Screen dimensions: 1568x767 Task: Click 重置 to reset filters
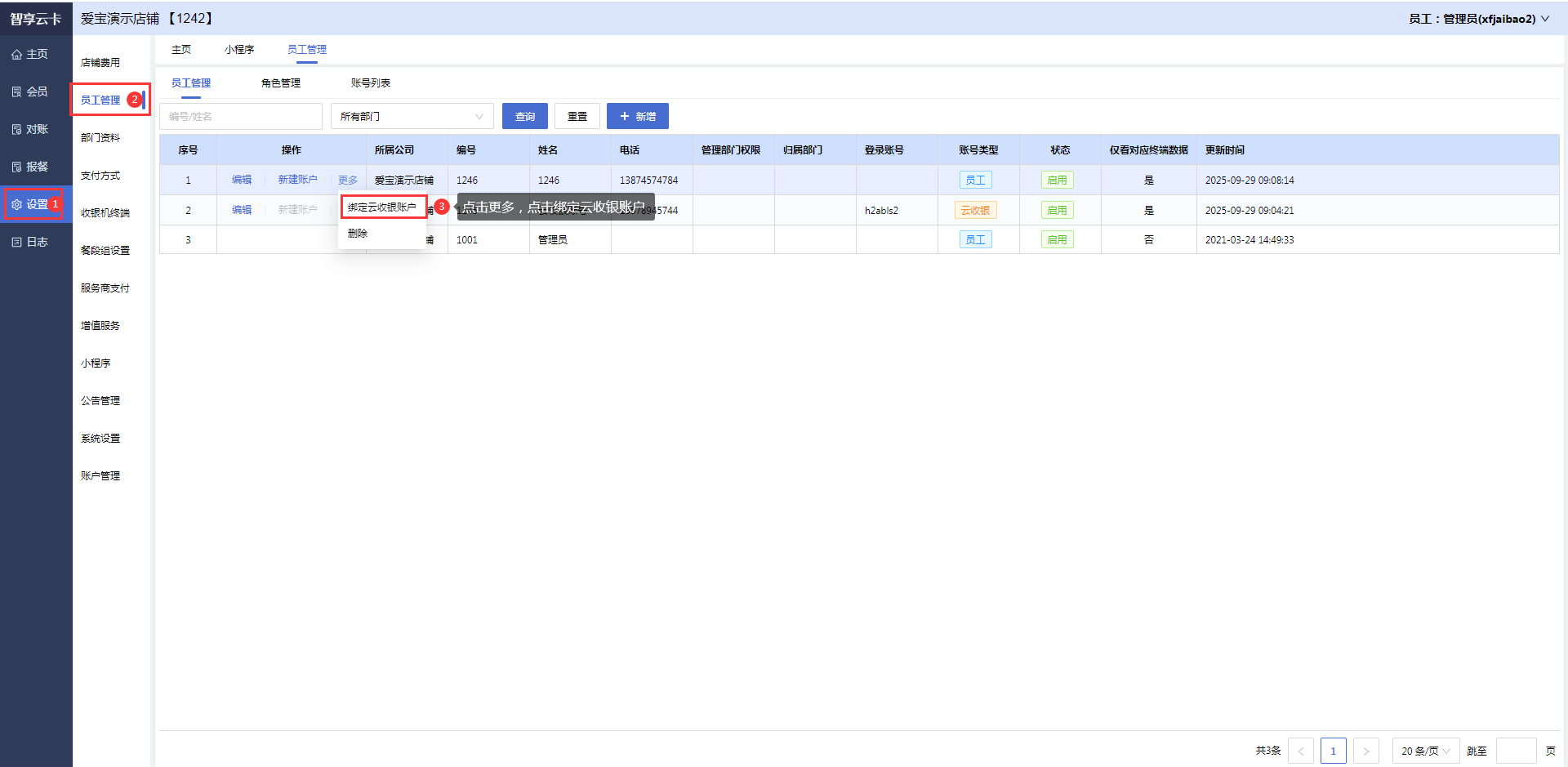point(577,117)
